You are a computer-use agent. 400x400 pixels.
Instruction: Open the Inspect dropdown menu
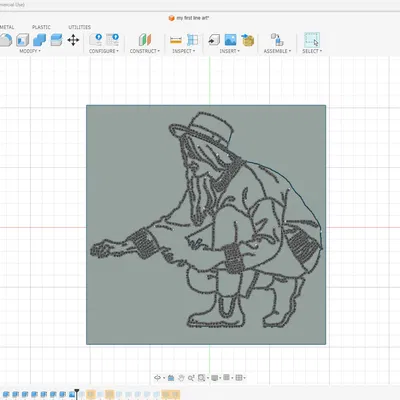pyautogui.click(x=183, y=51)
